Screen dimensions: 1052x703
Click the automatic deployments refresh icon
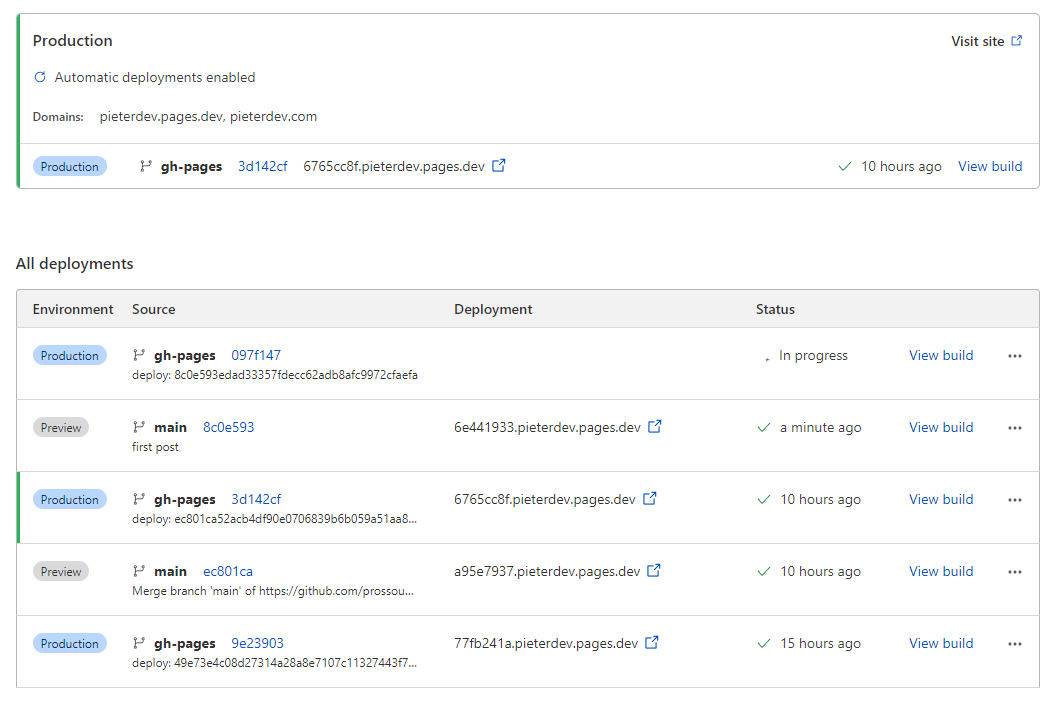(x=40, y=77)
